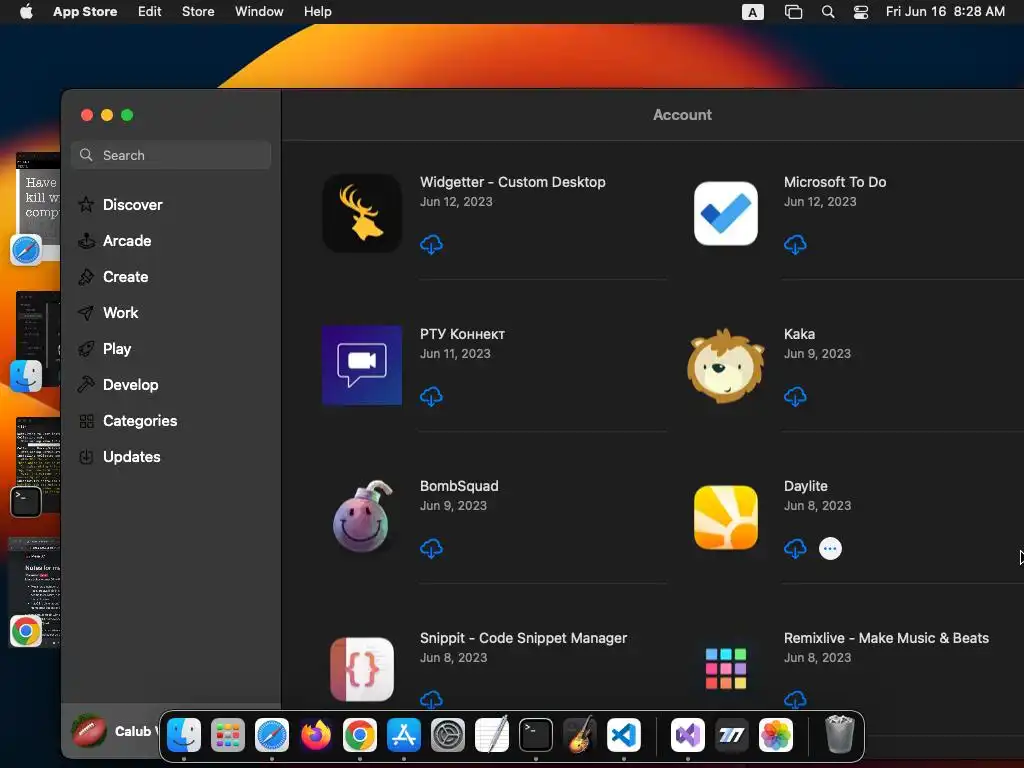Open the keyboard input source menu

[x=752, y=12]
